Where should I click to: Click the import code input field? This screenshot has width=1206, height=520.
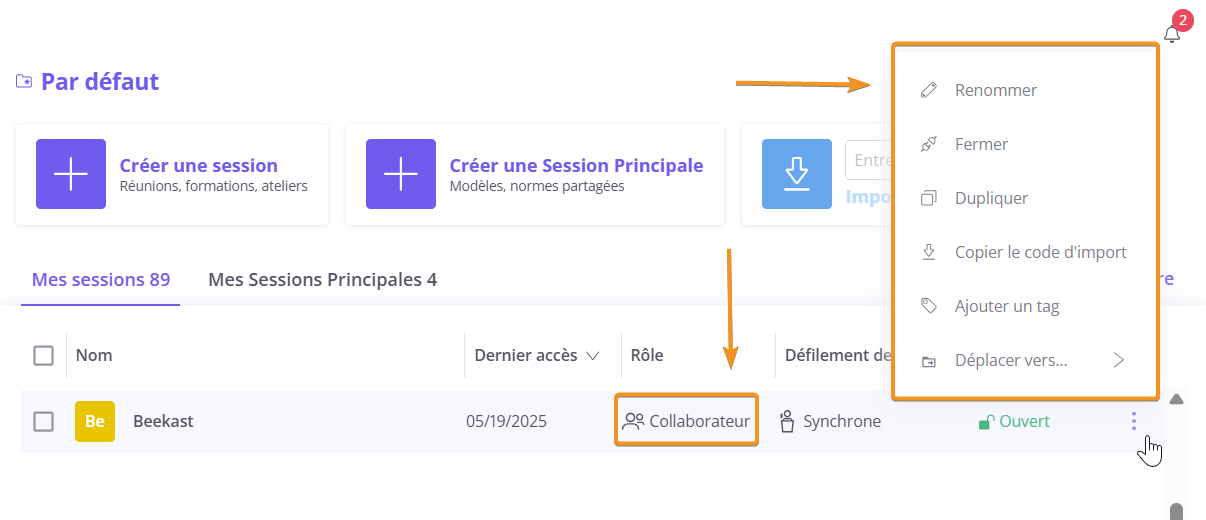[x=868, y=160]
